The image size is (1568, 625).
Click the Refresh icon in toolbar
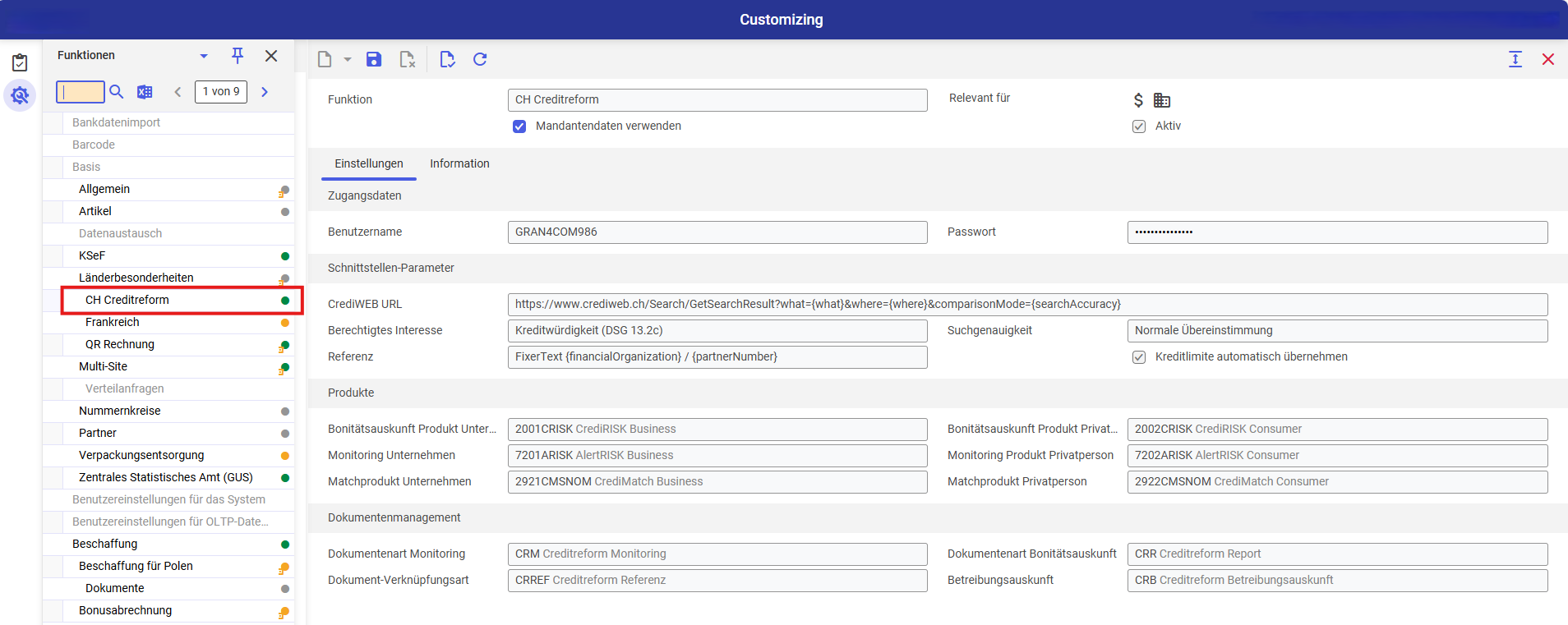point(480,59)
